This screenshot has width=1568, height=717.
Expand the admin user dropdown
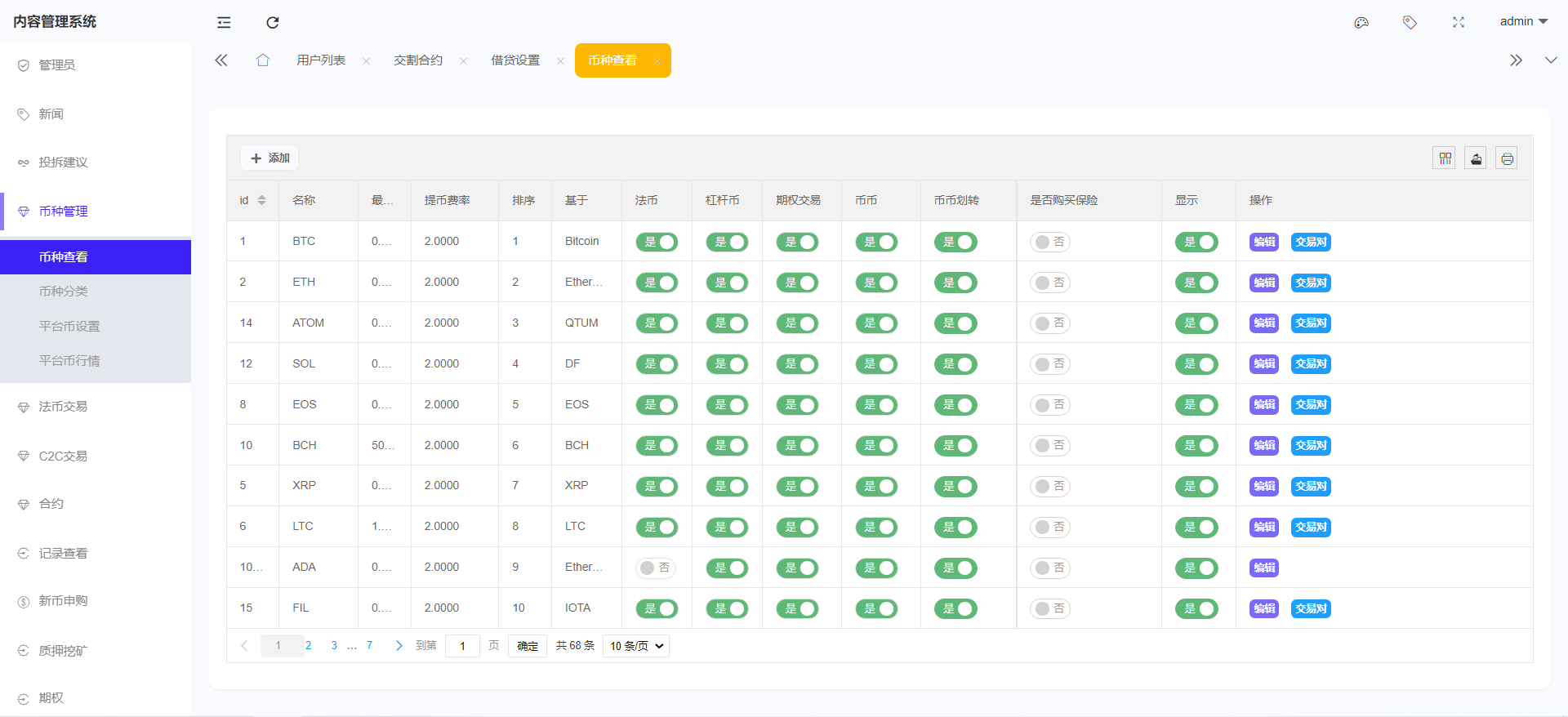pyautogui.click(x=1523, y=21)
